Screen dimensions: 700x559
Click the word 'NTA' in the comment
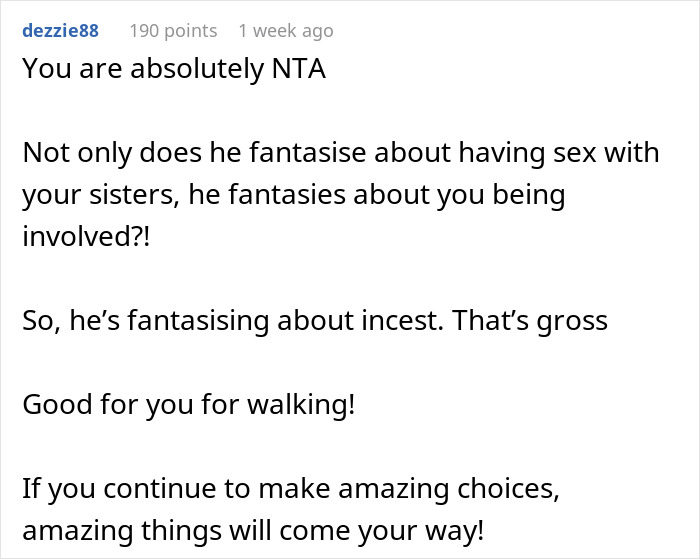tap(299, 69)
